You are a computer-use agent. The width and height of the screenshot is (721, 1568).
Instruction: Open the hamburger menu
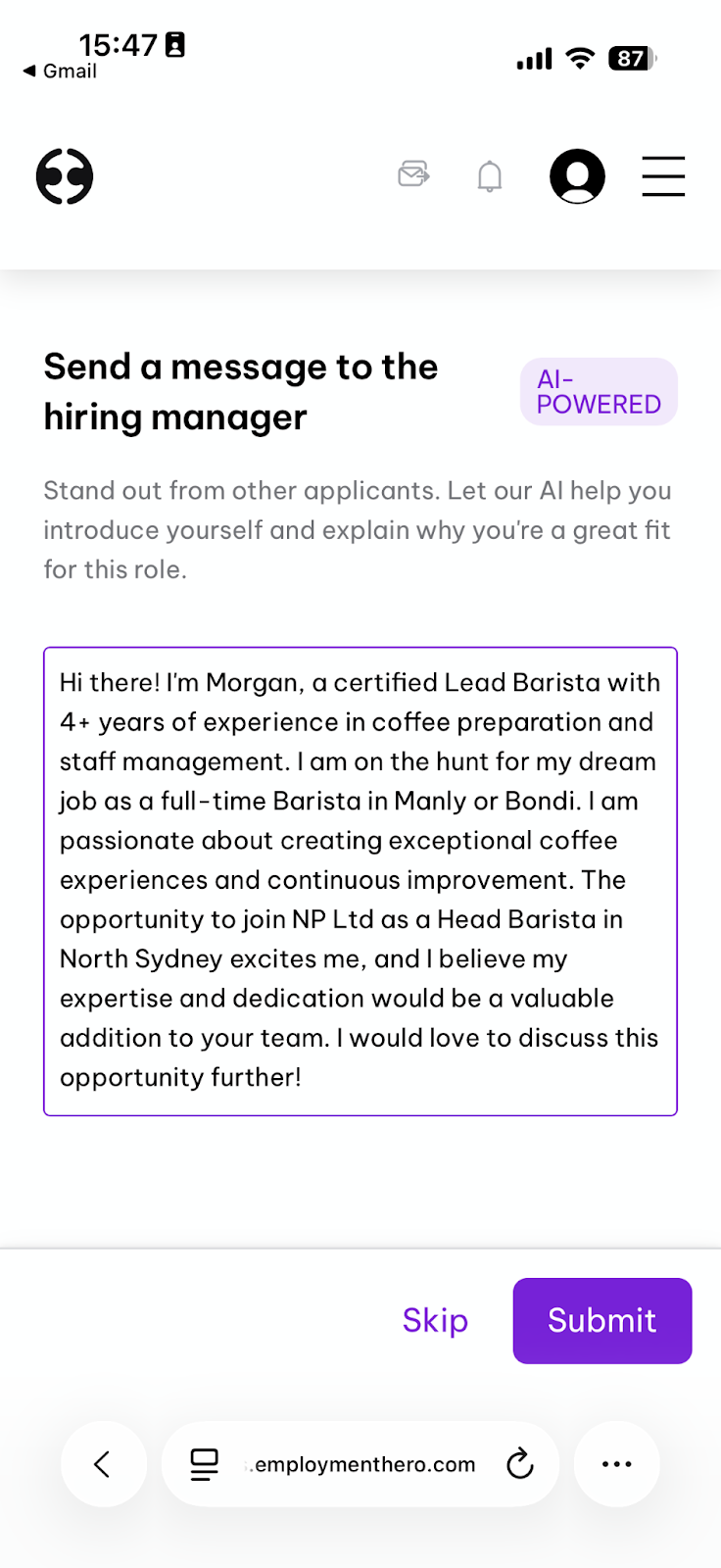[663, 176]
